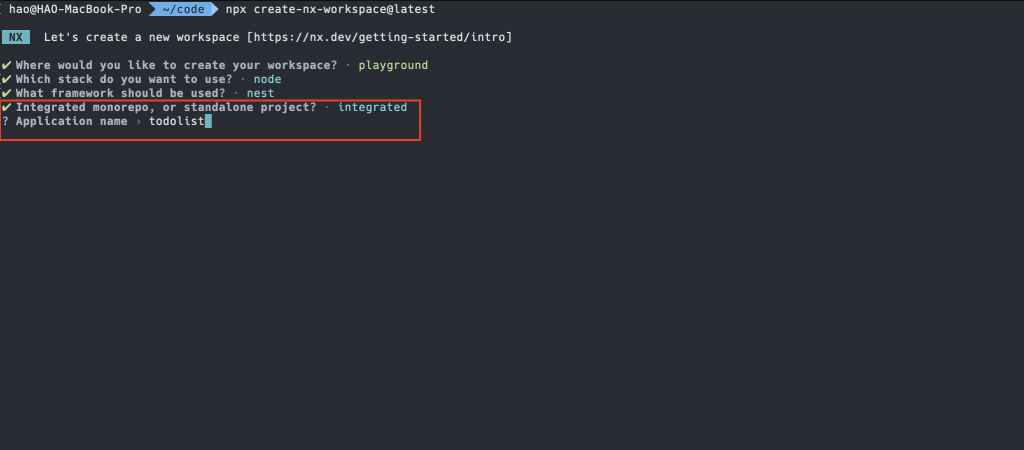Image resolution: width=1024 pixels, height=450 pixels.
Task: Select the node stack answer
Action: pos(268,79)
